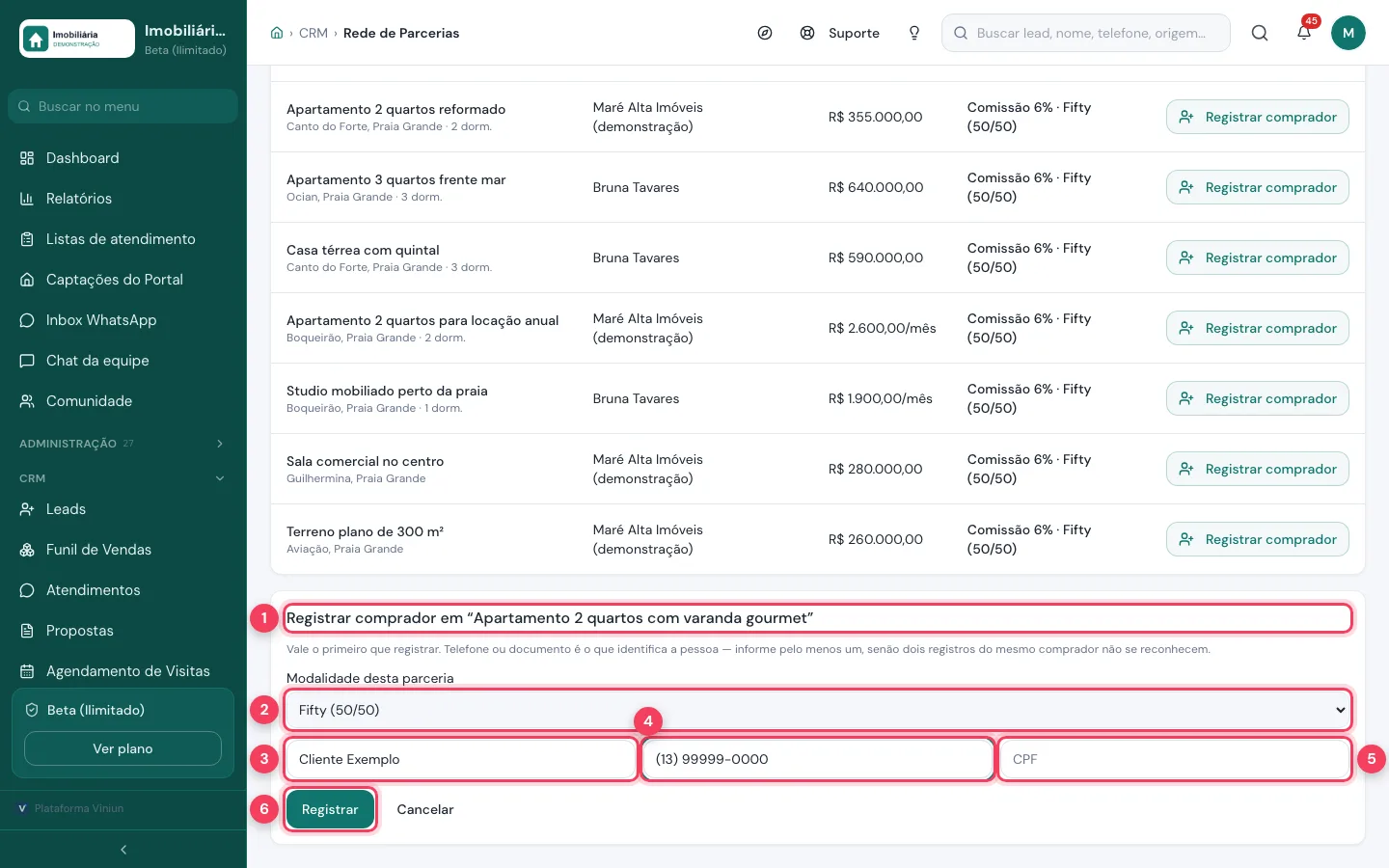Click the Imobiliária logo
The width and height of the screenshot is (1389, 868).
click(77, 39)
